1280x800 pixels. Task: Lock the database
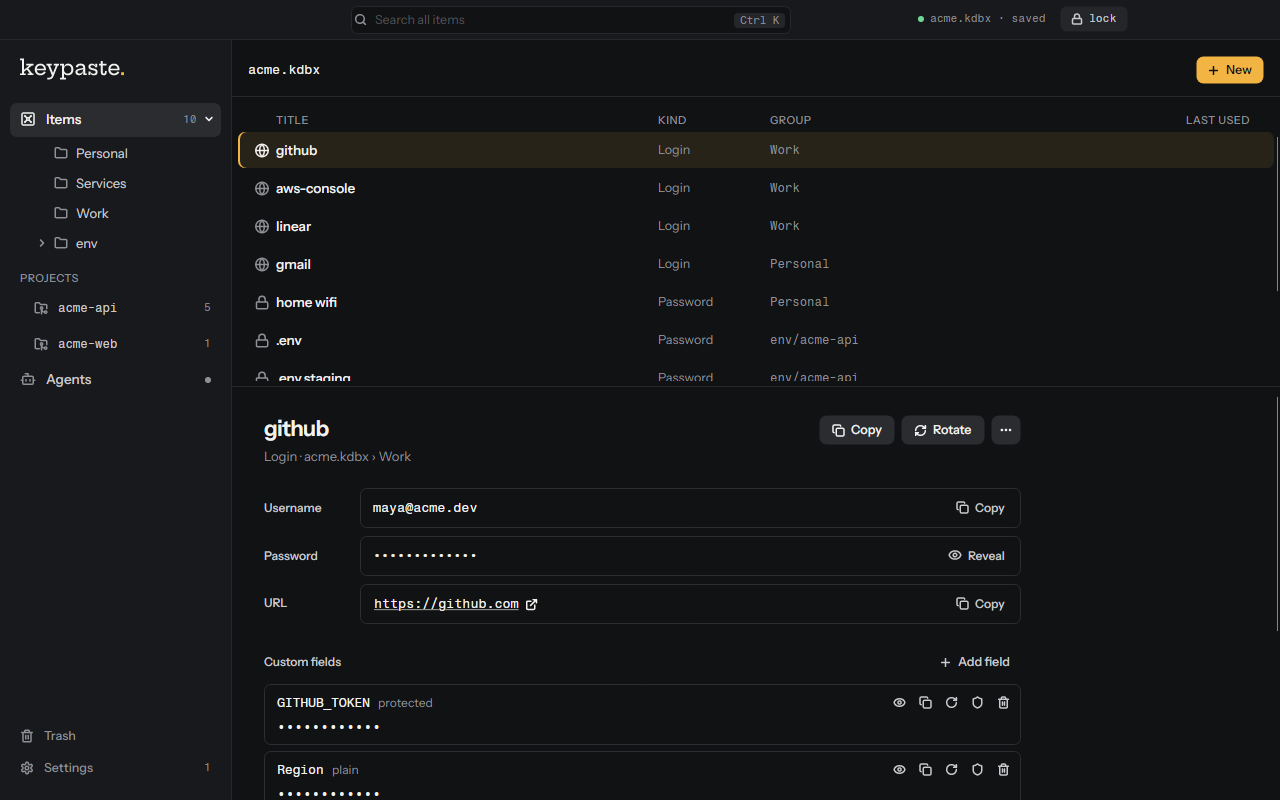pyautogui.click(x=1094, y=19)
